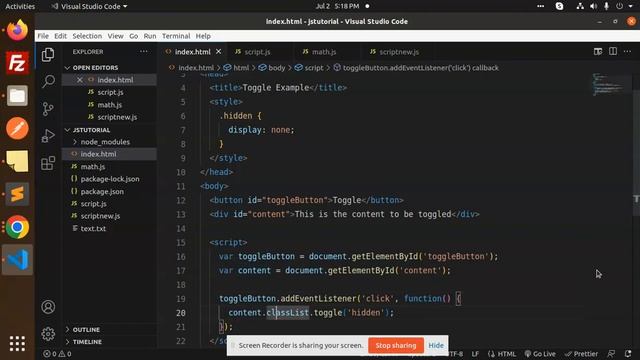Open the Selection menu
Screen dimensions: 640x360
(87, 36)
